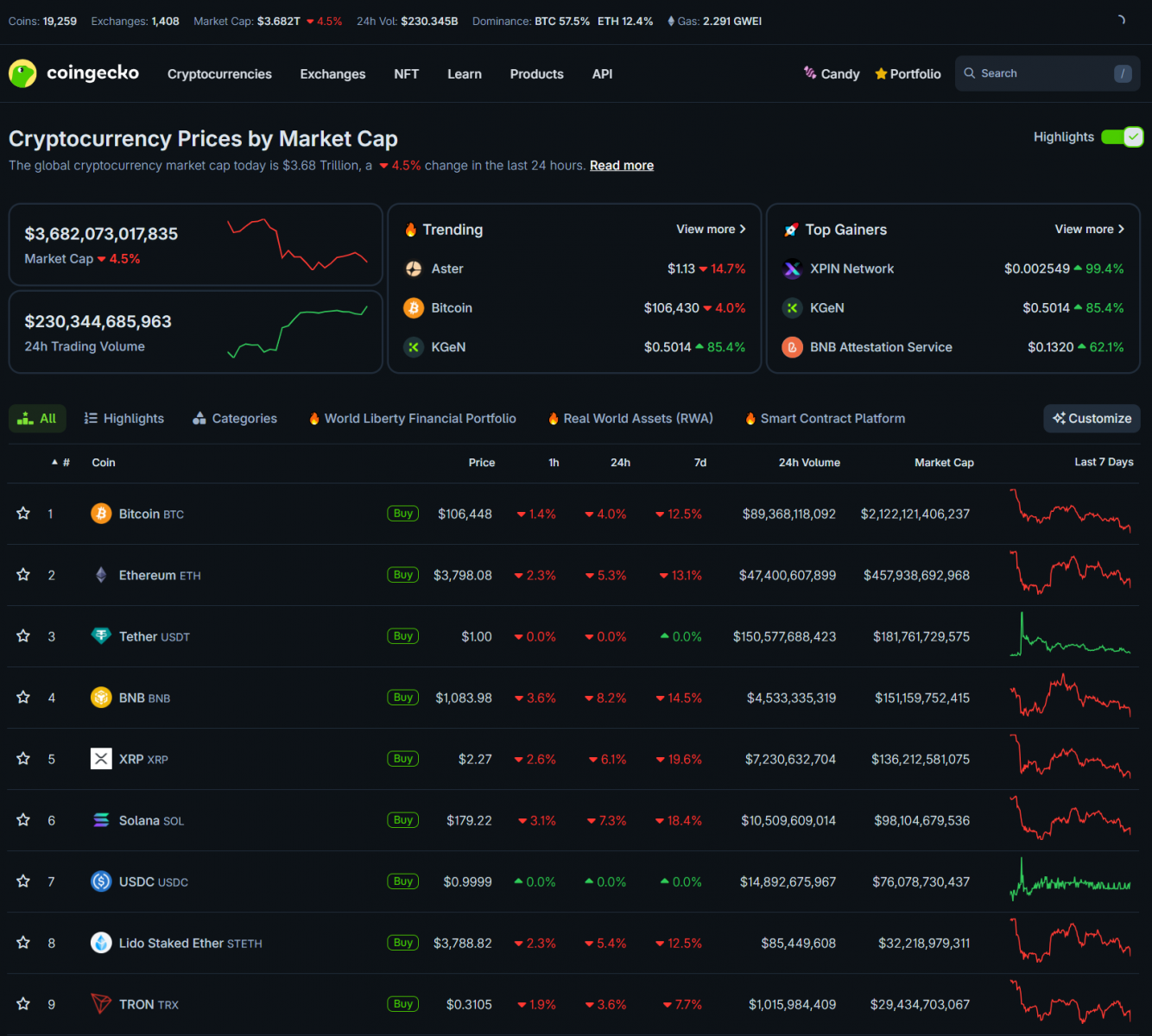Open Portfolio via the gold star icon
This screenshot has width=1152, height=1036.
pos(881,73)
